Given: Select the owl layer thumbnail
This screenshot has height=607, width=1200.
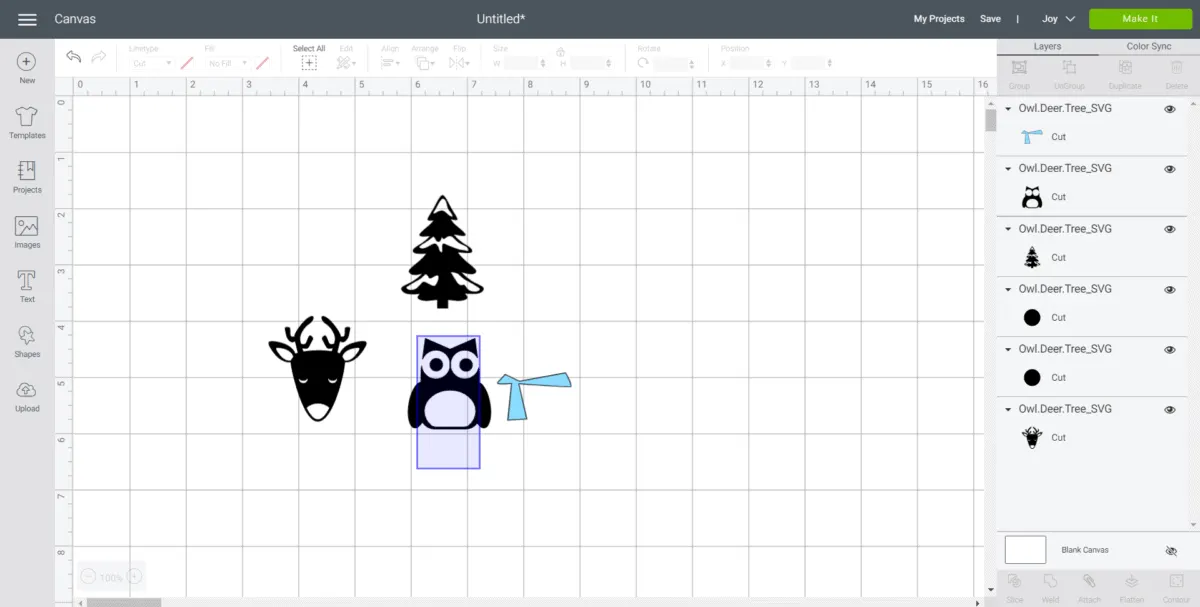Looking at the screenshot, I should point(1032,197).
